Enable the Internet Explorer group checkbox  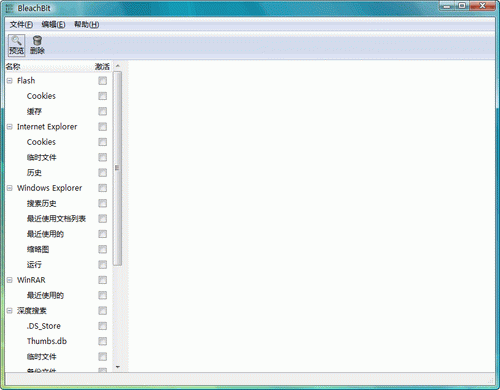[103, 127]
